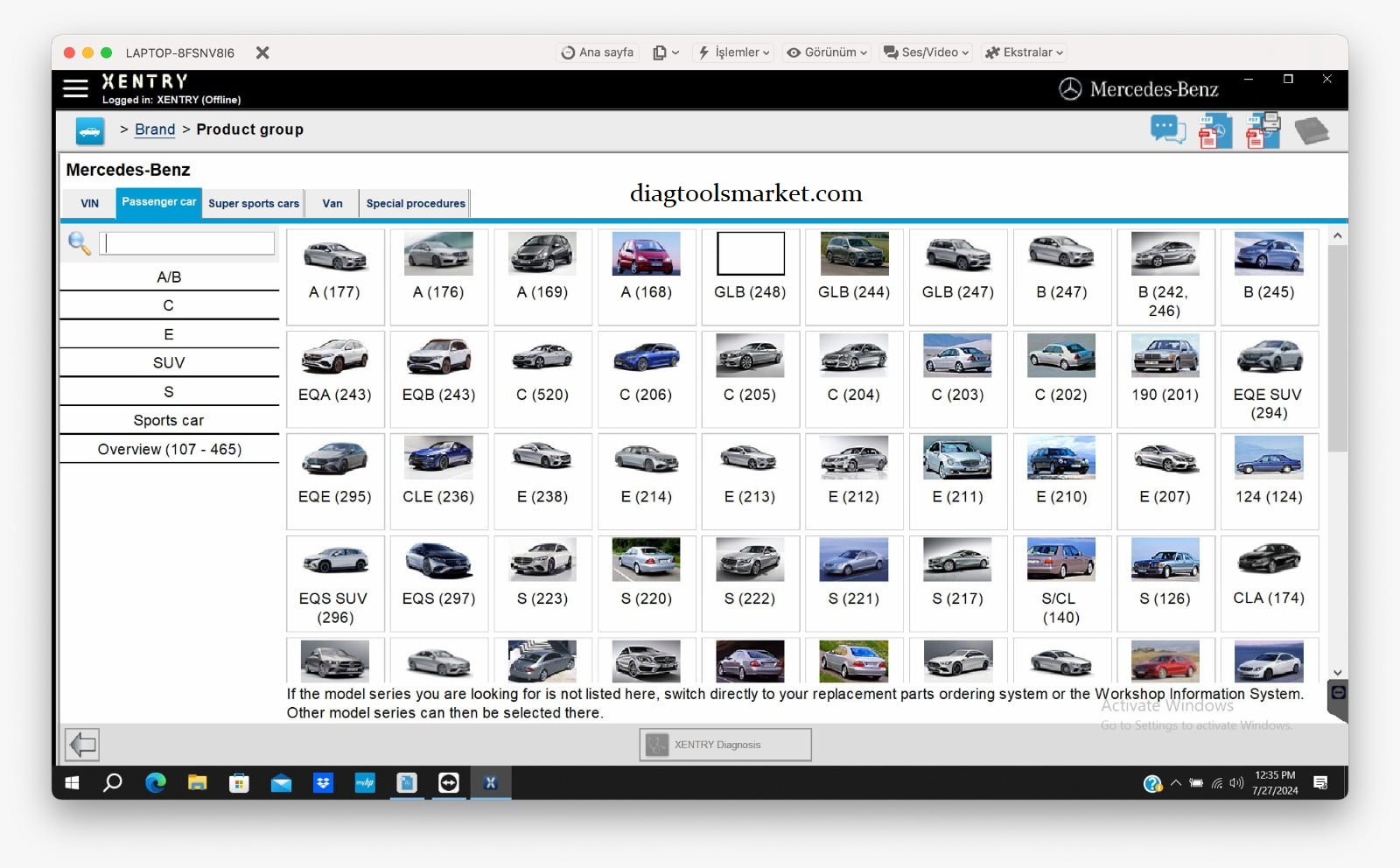Click the back arrow icon at bottom left
Image resolution: width=1400 pixels, height=868 pixels.
tap(82, 745)
